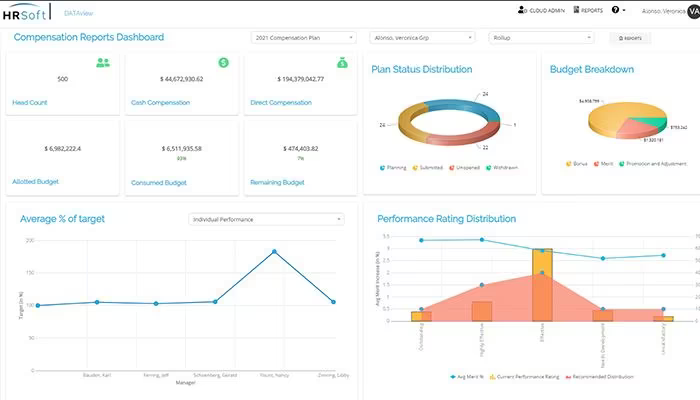Toggle the Avg Merit % legend series

coord(467,377)
